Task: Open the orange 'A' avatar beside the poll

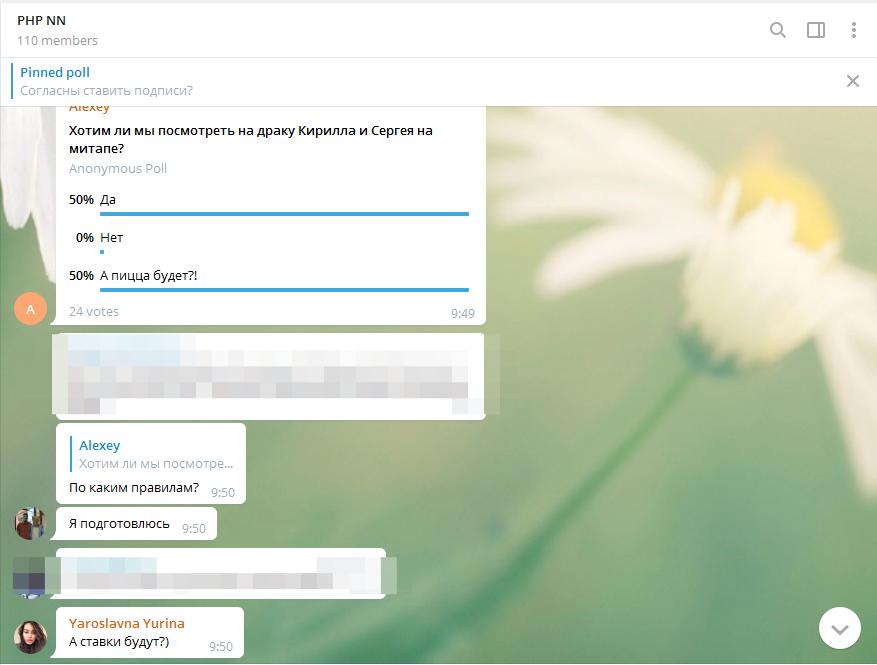Action: pyautogui.click(x=30, y=309)
